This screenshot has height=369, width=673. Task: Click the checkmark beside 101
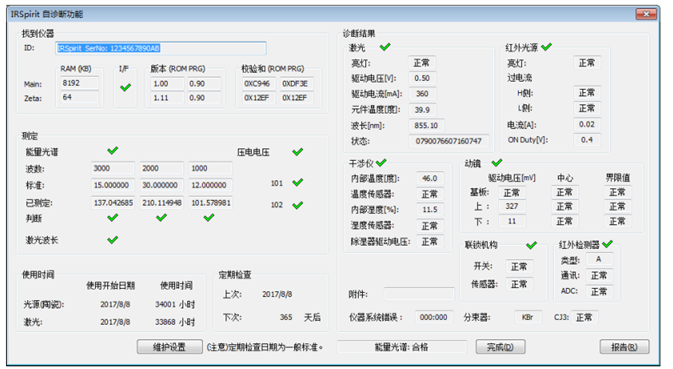(297, 182)
